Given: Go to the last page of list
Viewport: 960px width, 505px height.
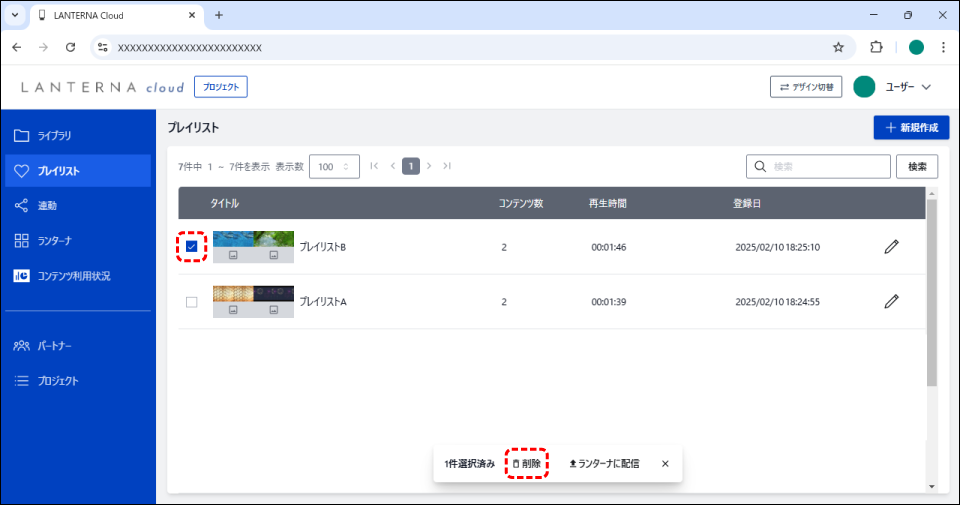Looking at the screenshot, I should 447,166.
